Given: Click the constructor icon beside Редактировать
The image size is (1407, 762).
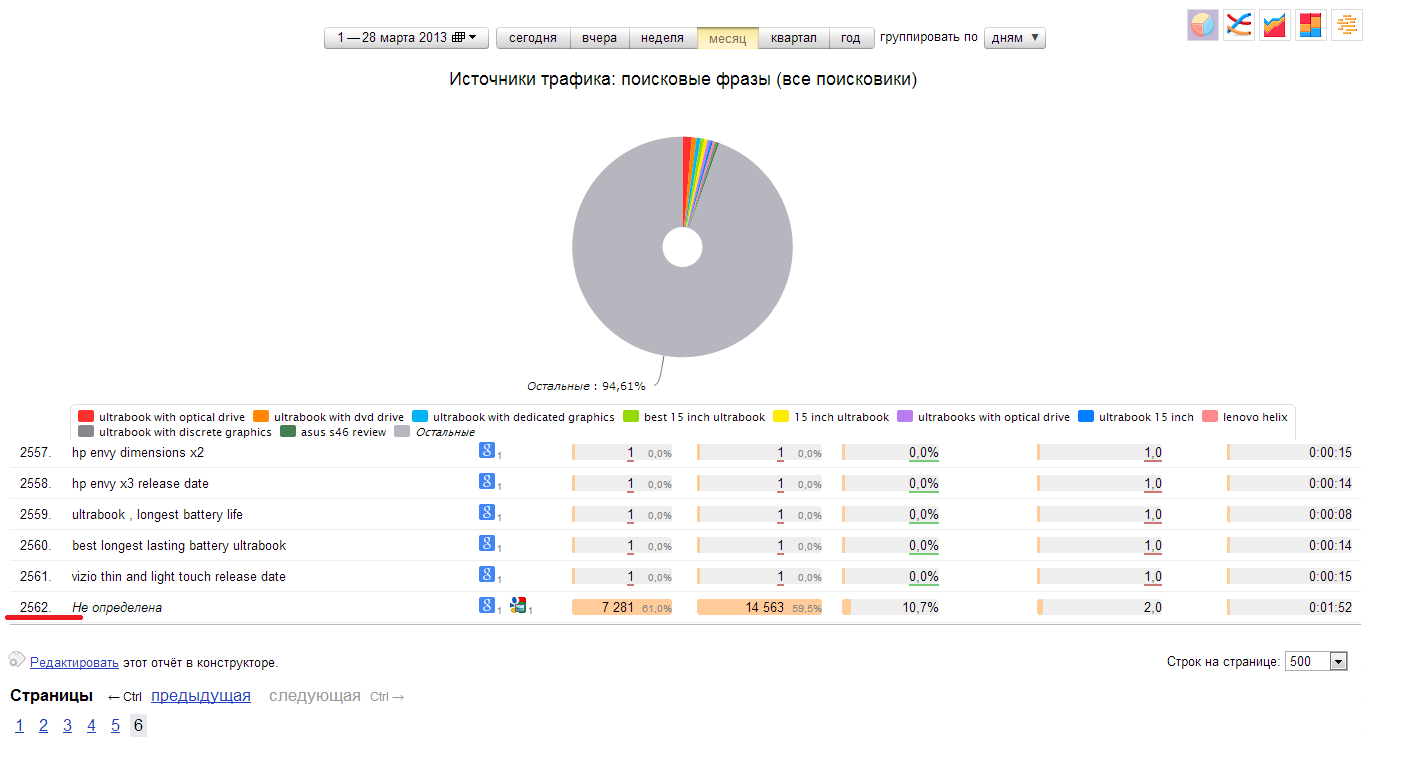Looking at the screenshot, I should coord(17,660).
